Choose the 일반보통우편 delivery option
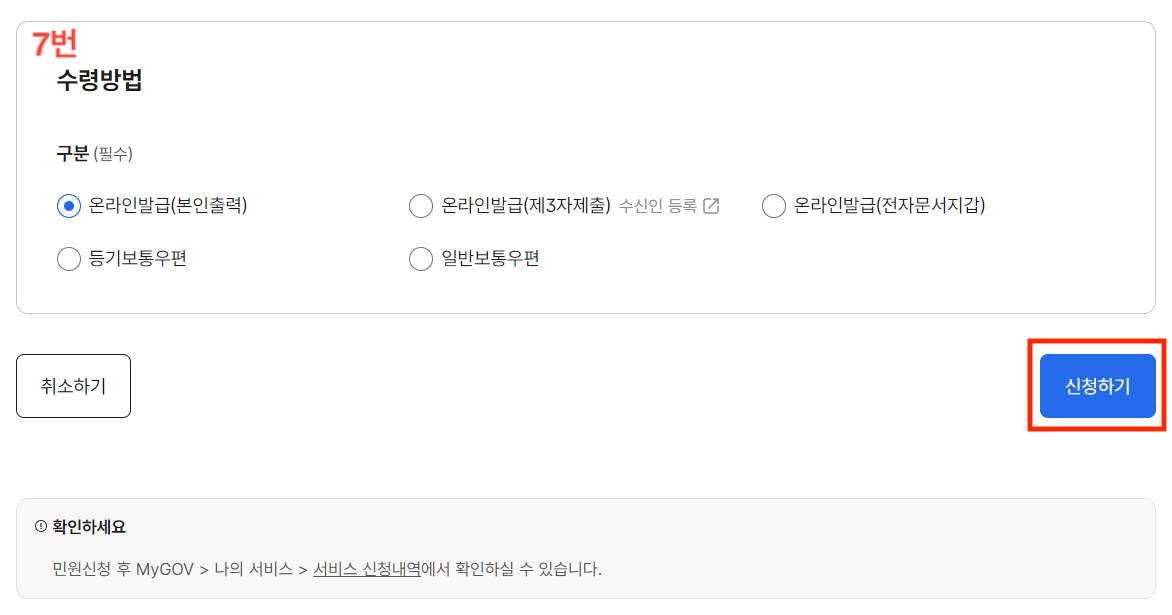 click(421, 258)
